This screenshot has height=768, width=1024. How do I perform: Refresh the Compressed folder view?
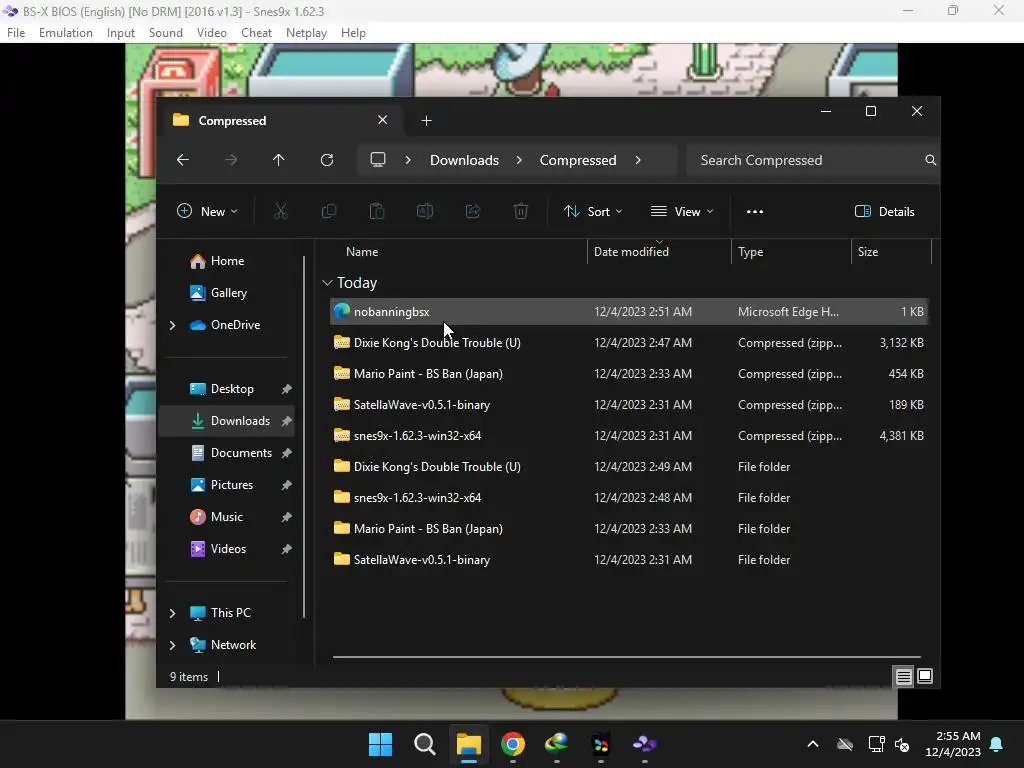pos(327,160)
